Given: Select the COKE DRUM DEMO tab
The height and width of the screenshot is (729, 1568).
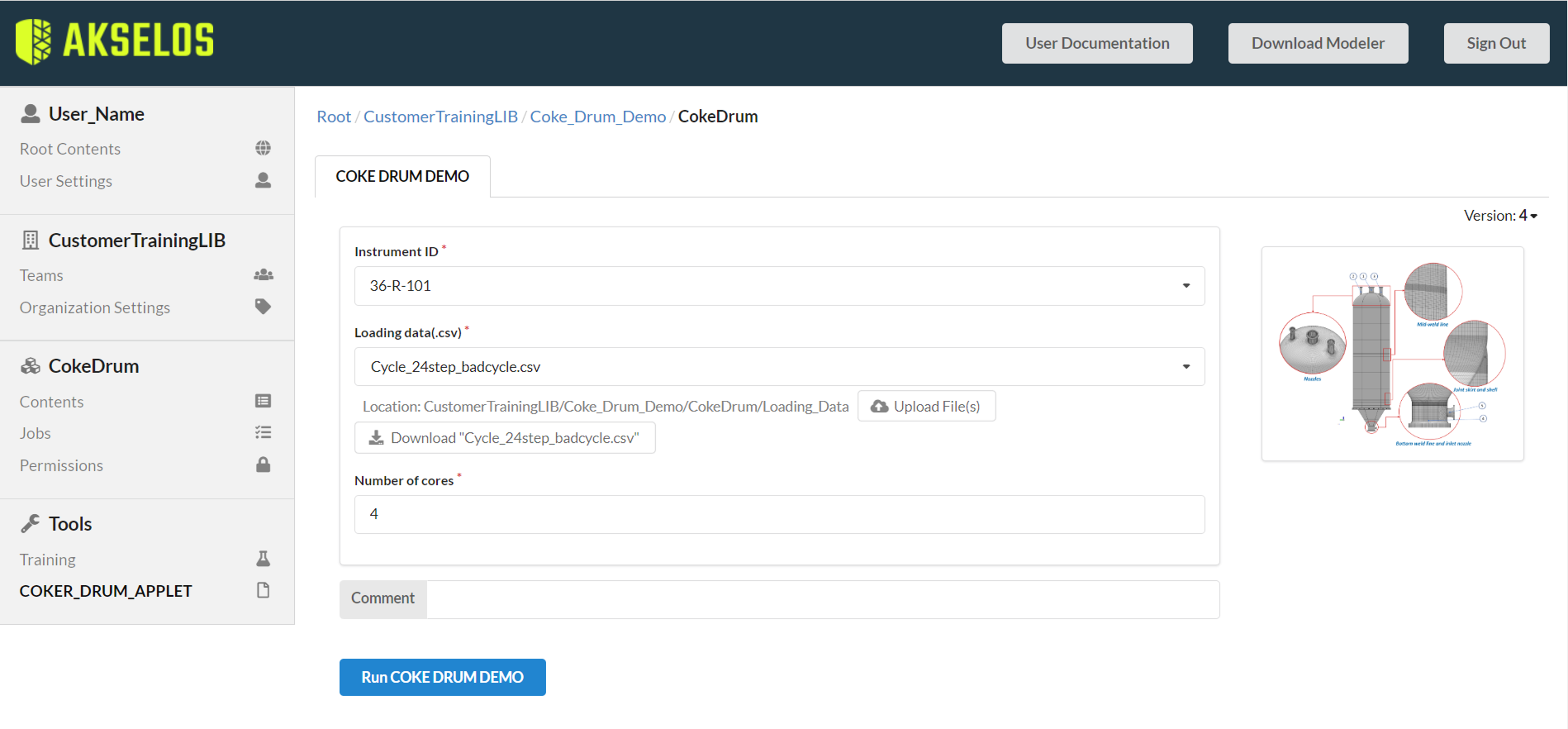Looking at the screenshot, I should tap(402, 176).
